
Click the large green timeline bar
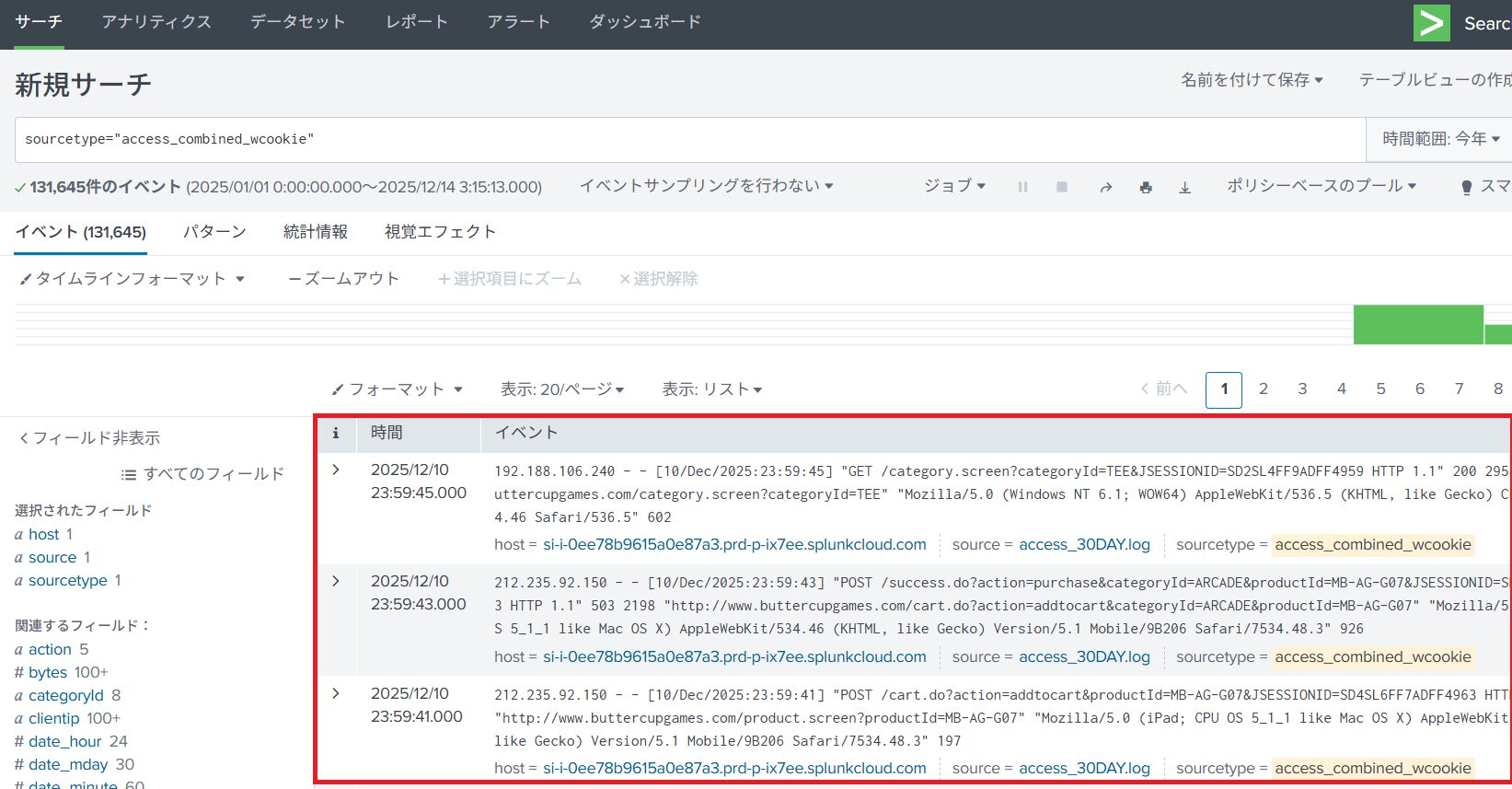coord(1417,325)
